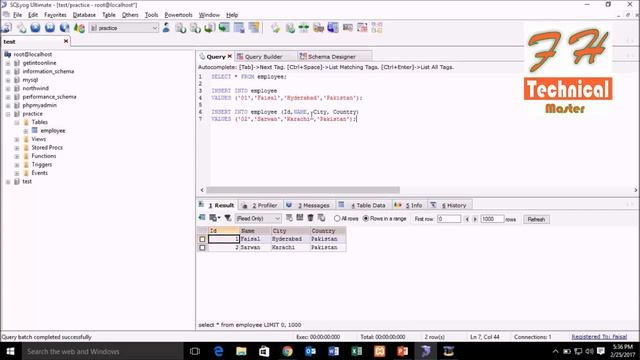
Task: Expand the information_schema database node
Action: point(8,71)
